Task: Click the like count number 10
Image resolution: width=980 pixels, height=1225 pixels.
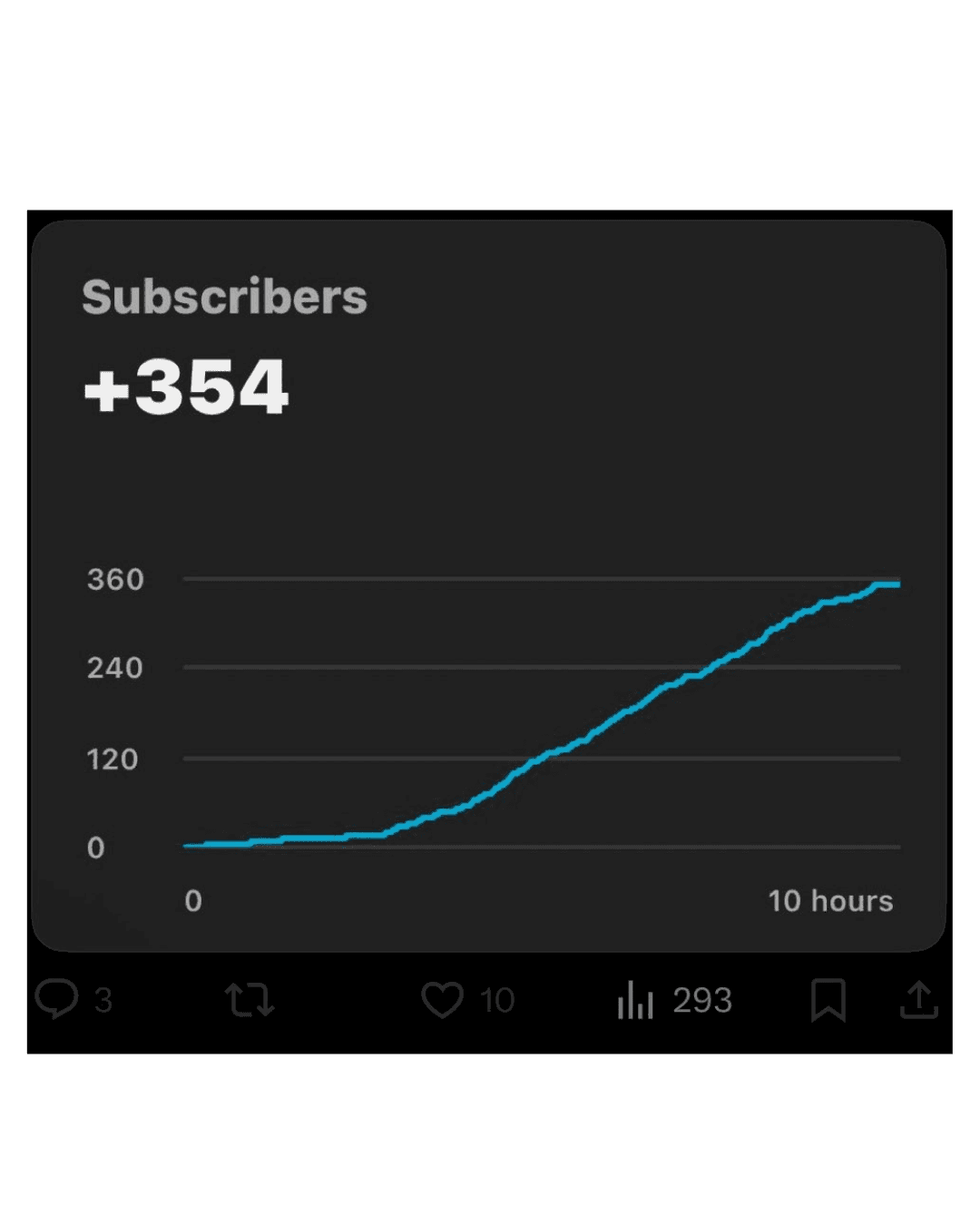Action: pos(497,1000)
